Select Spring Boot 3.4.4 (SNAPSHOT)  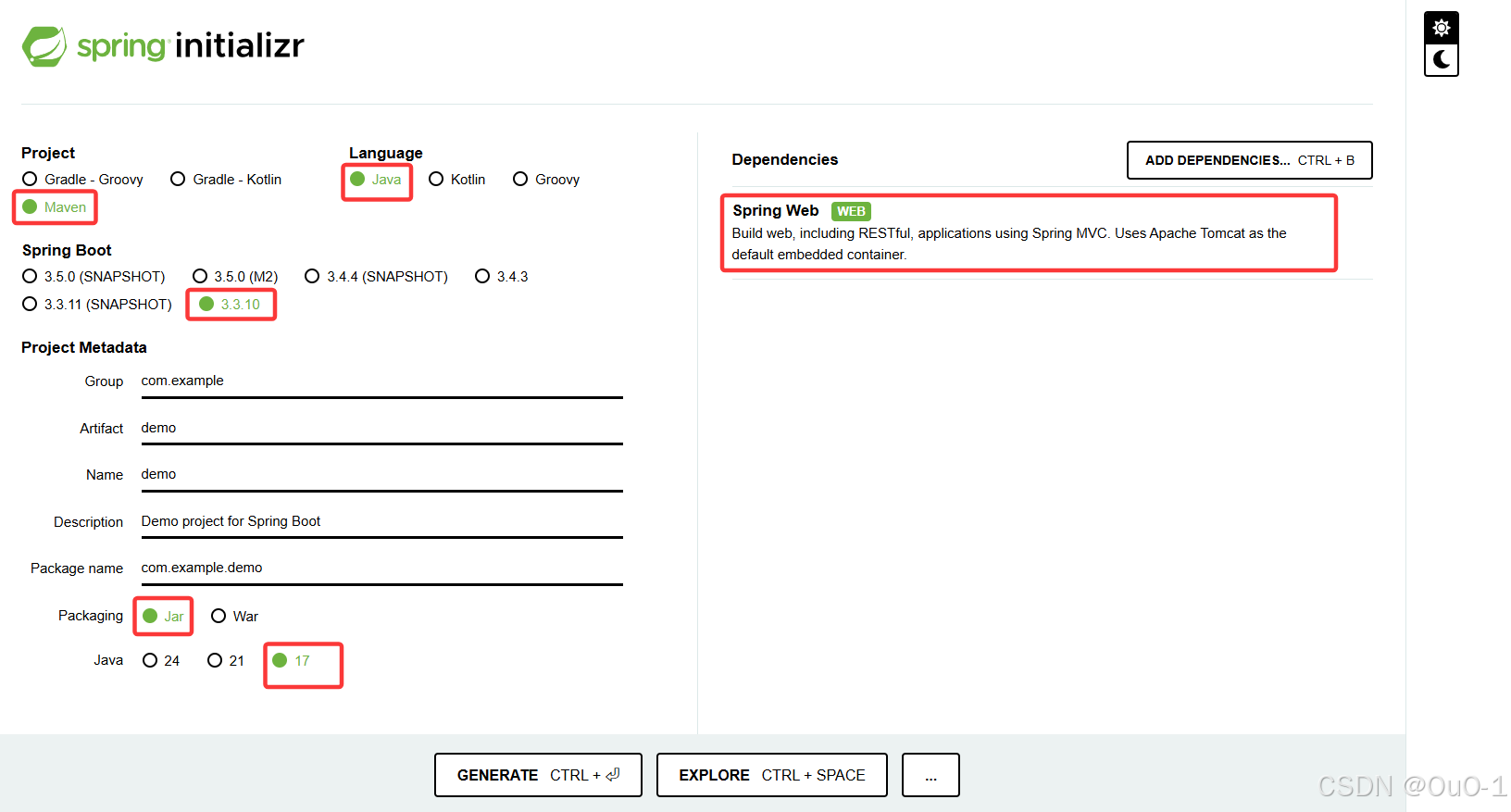pos(376,276)
